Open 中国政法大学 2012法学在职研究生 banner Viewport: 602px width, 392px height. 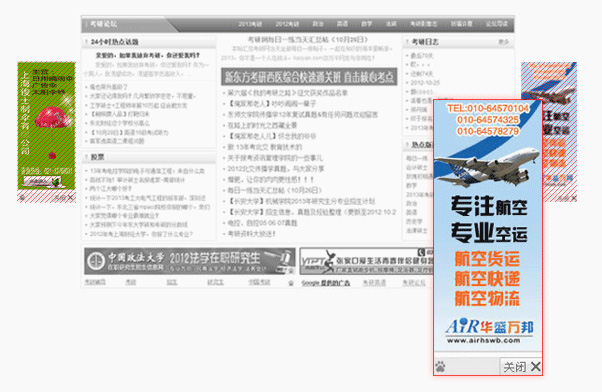190,261
